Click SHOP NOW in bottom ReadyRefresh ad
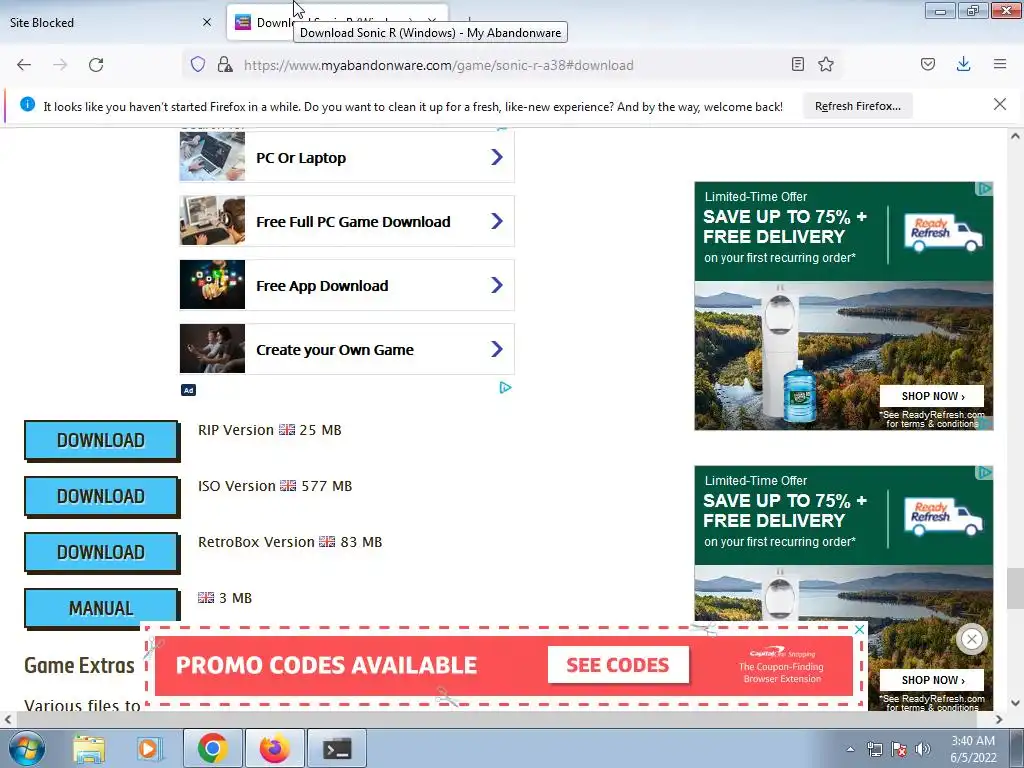Image resolution: width=1024 pixels, height=768 pixels. click(x=933, y=680)
